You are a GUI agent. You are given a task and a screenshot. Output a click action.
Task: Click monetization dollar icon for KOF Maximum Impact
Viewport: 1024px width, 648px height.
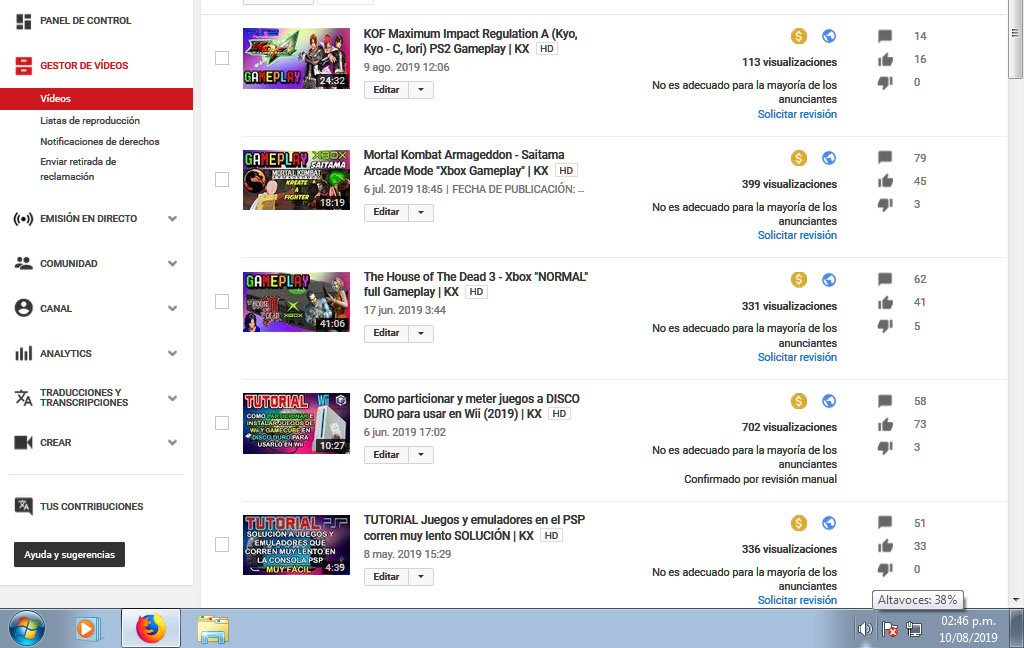tap(799, 36)
